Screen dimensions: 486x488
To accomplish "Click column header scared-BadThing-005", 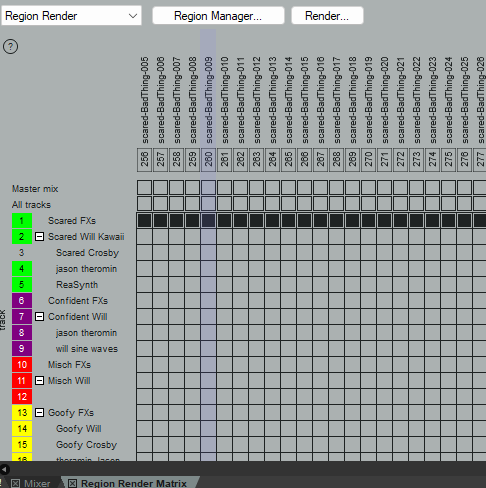I will 145,100.
